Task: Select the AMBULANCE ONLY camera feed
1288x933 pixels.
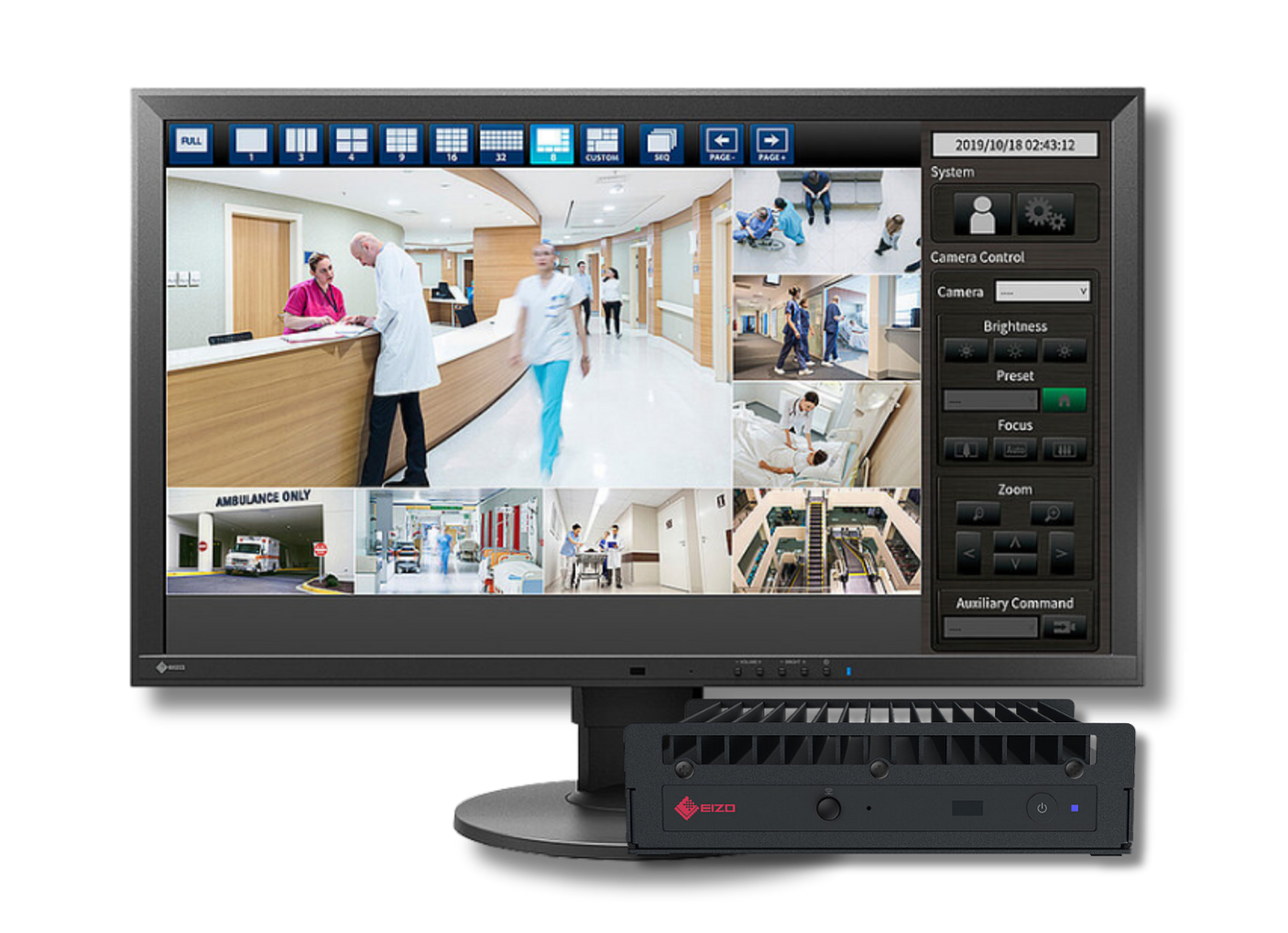Action: tap(260, 541)
